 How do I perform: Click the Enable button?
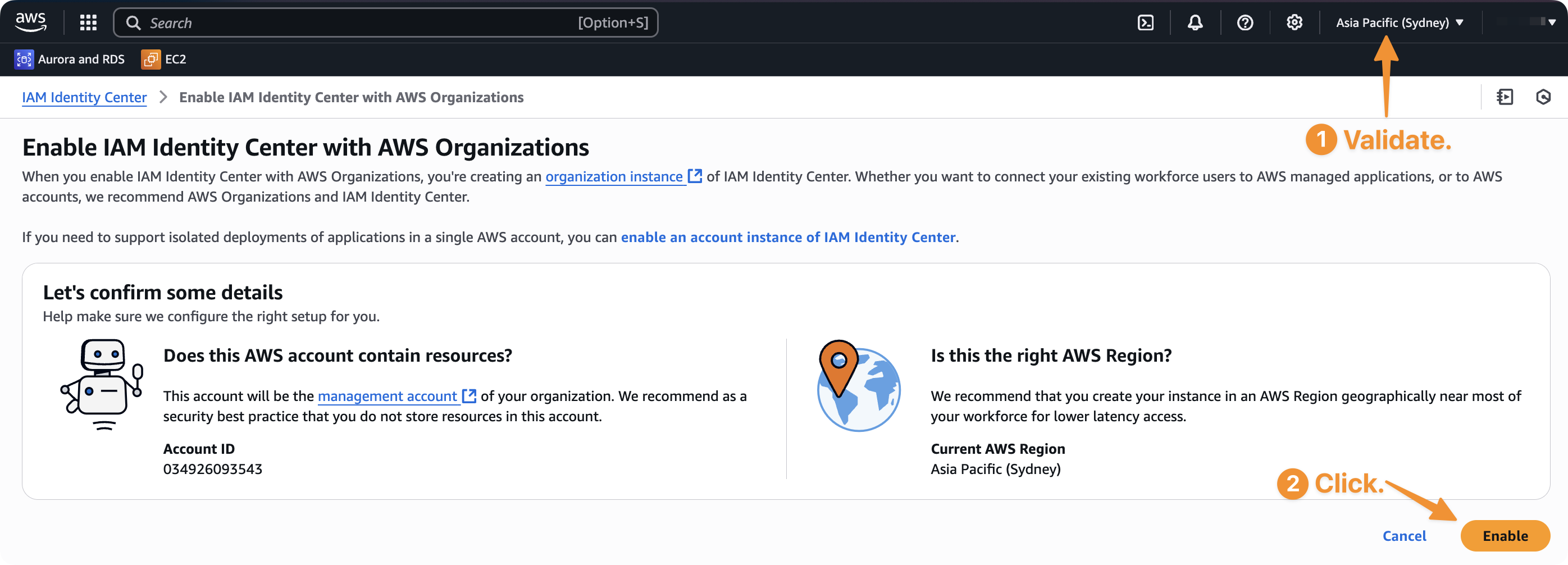click(1505, 536)
